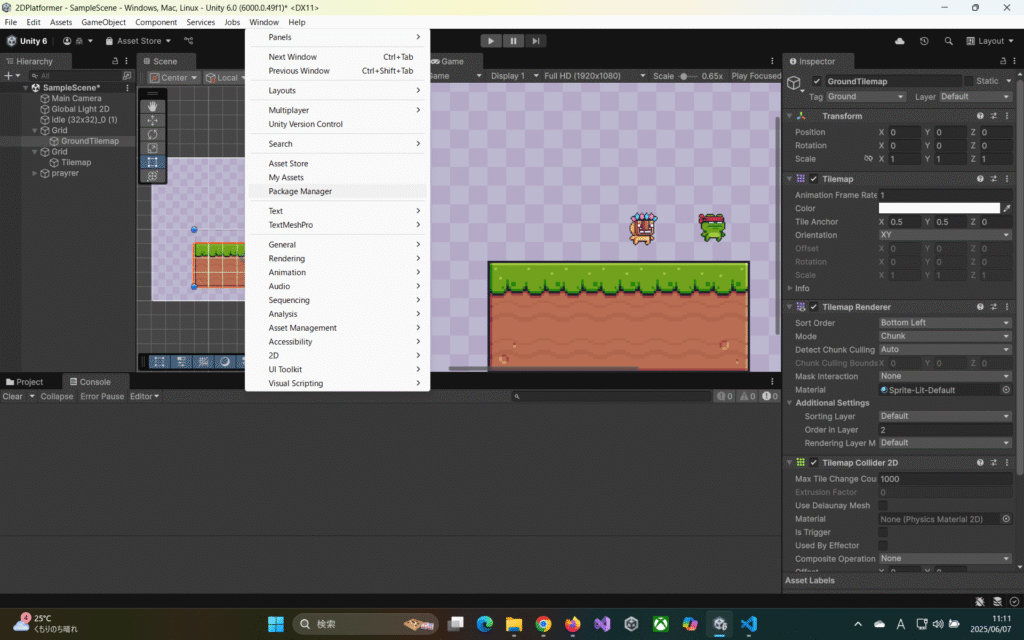Open the Layouts submenu
The width and height of the screenshot is (1024, 640).
pos(338,90)
